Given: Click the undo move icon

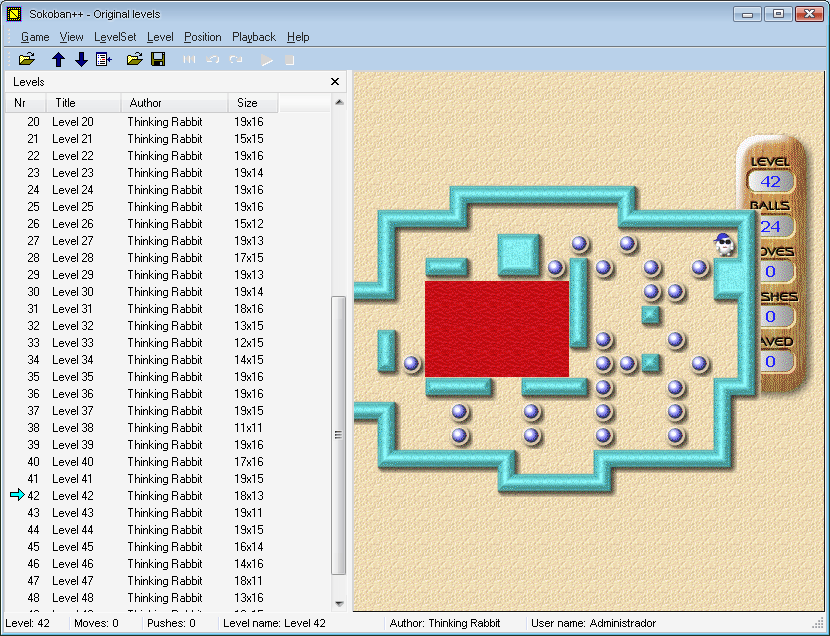Looking at the screenshot, I should (211, 58).
